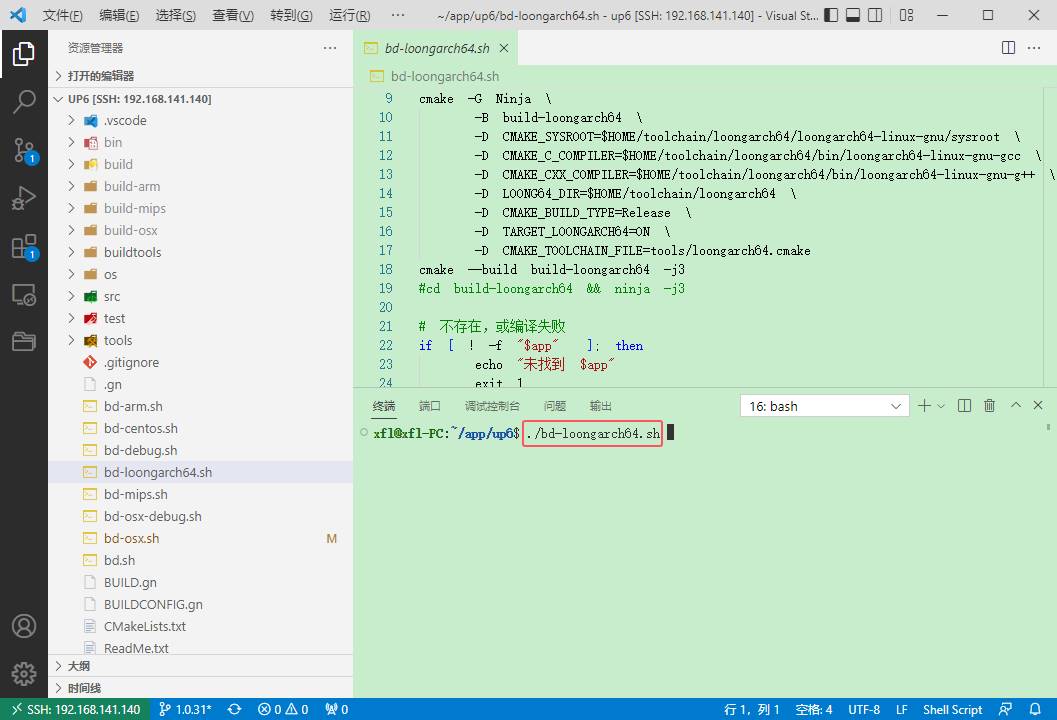The image size is (1057, 720).
Task: Expand the 大纲 outline section
Action: point(79,666)
